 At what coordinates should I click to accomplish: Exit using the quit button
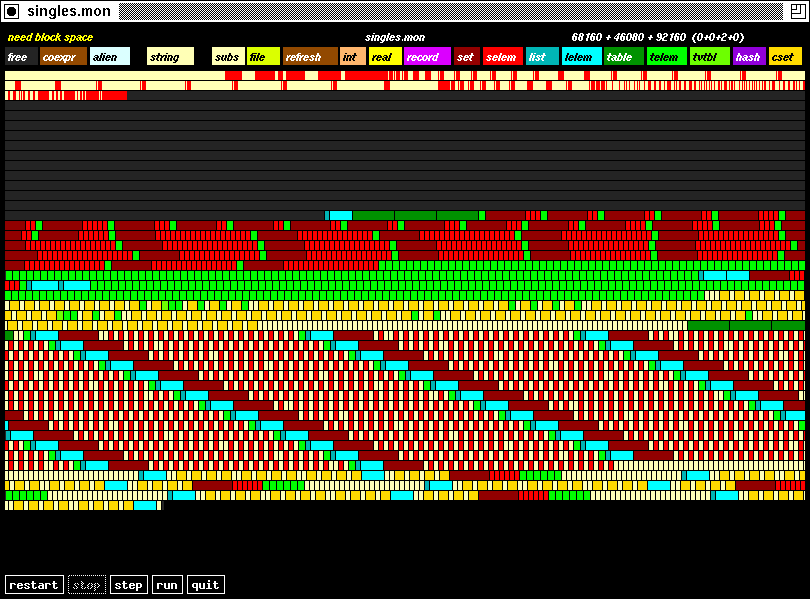point(205,585)
